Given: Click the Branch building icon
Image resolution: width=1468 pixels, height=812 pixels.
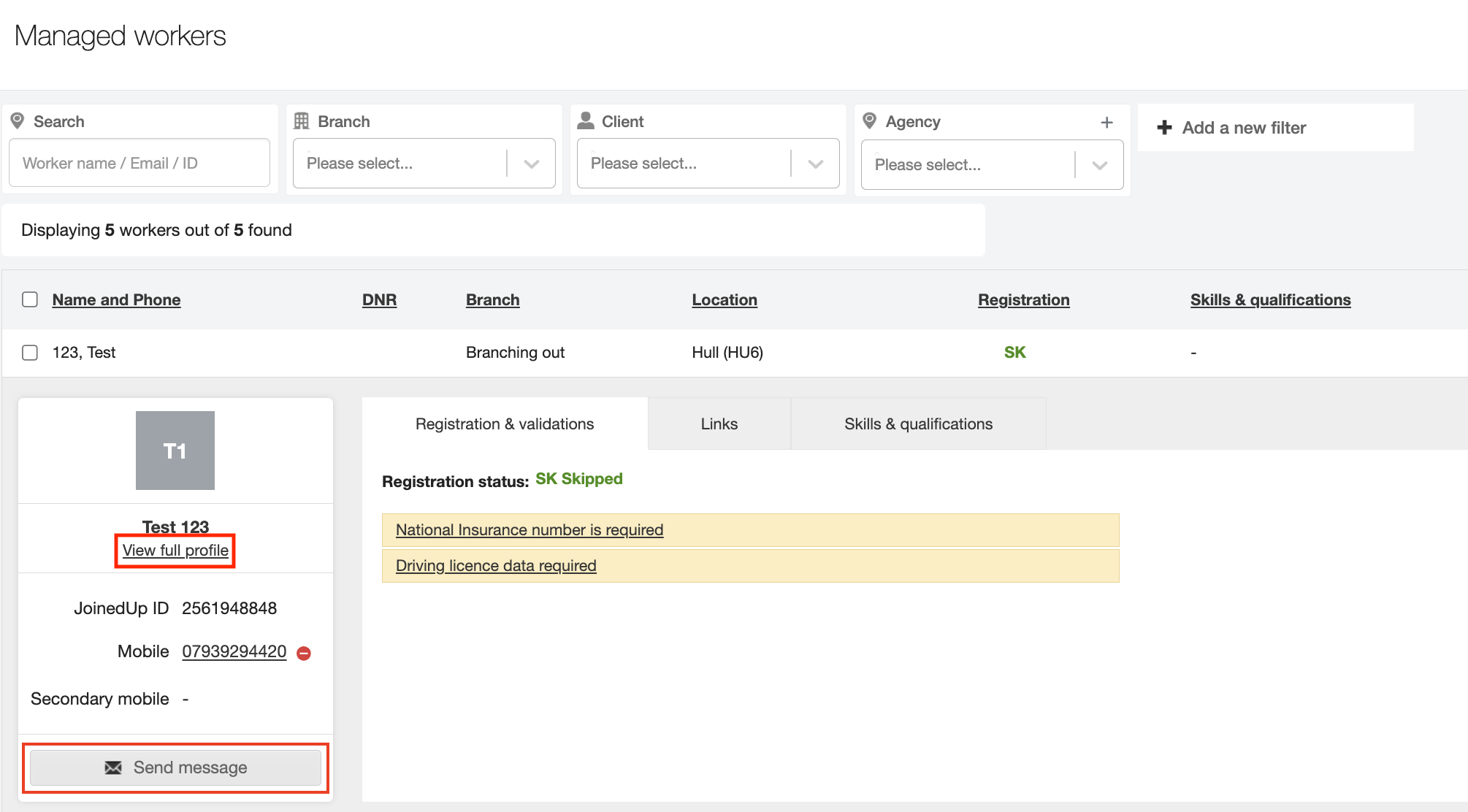Looking at the screenshot, I should (301, 121).
